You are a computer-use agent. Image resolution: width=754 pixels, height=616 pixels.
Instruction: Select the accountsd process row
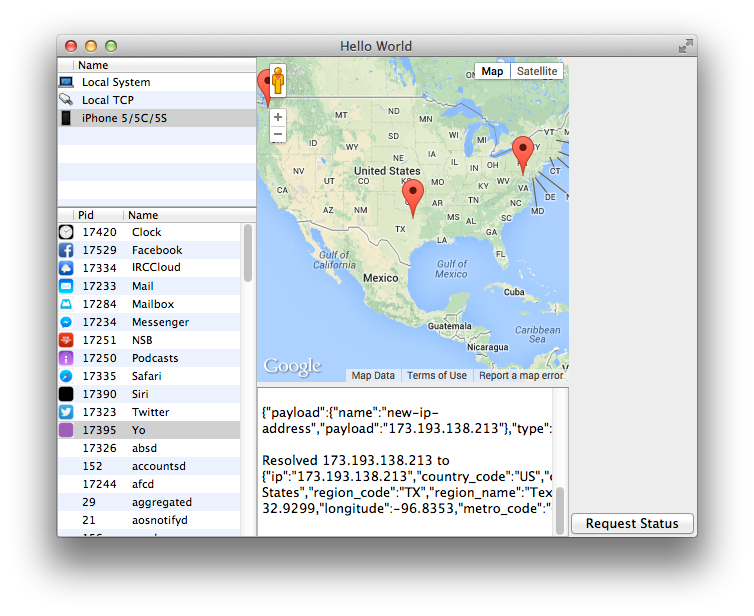[x=149, y=466]
